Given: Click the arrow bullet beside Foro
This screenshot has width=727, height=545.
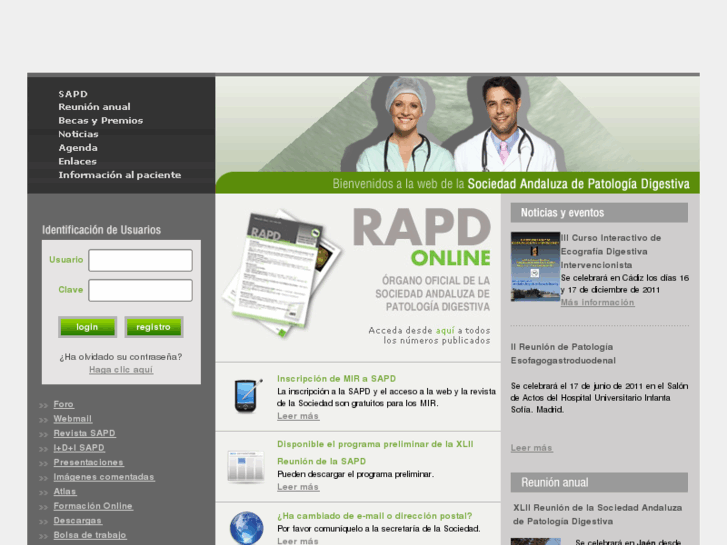Looking at the screenshot, I should (44, 405).
